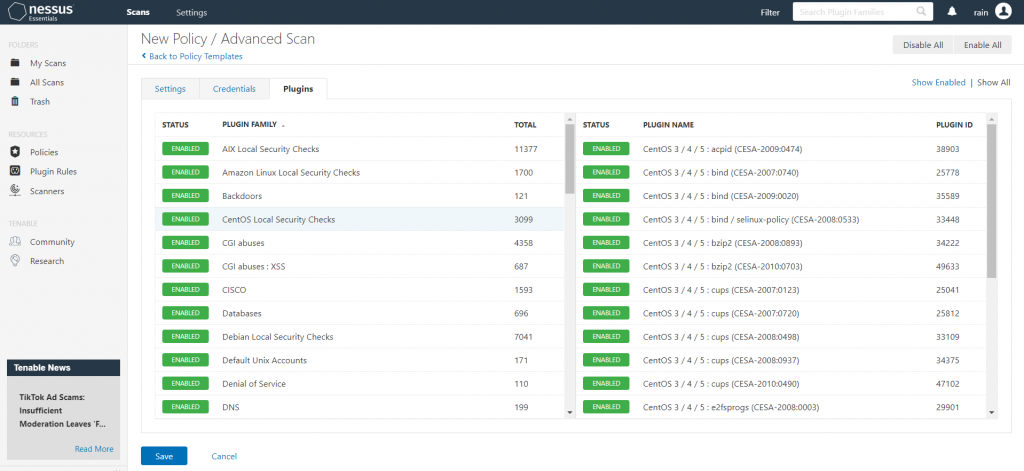Click plugin bzip2 (CESA-2008:0893)
This screenshot has height=471, width=1024.
(x=722, y=243)
